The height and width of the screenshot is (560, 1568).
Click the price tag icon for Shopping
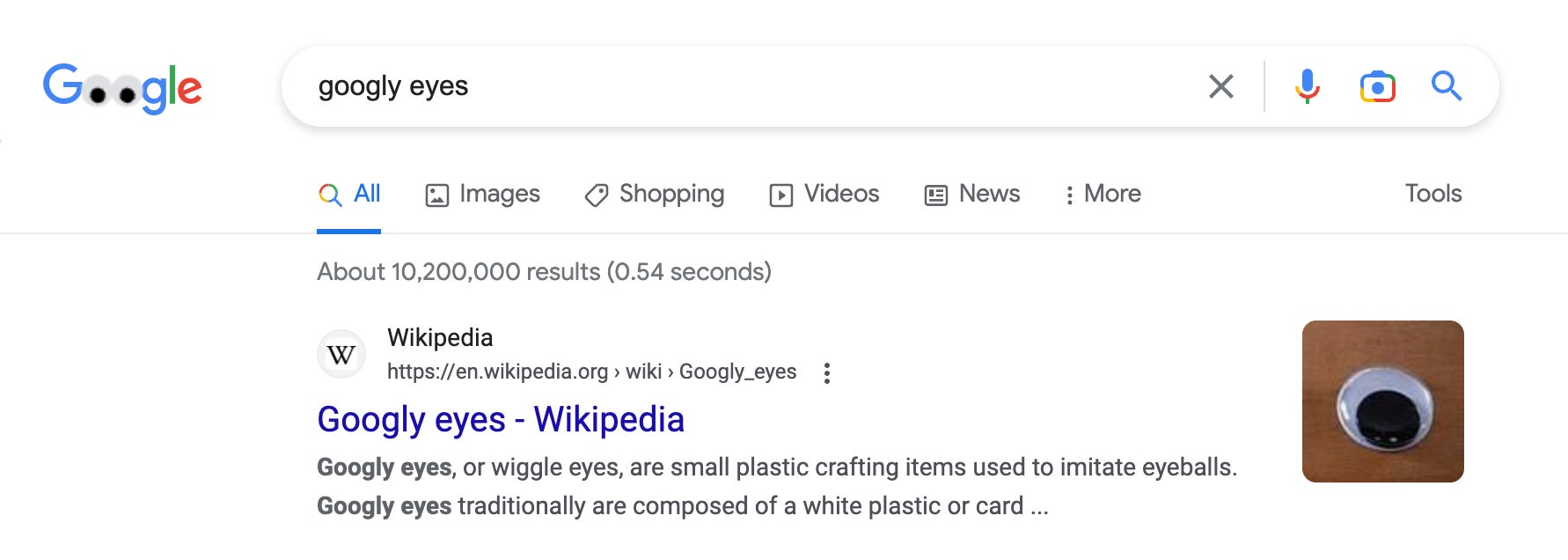597,195
